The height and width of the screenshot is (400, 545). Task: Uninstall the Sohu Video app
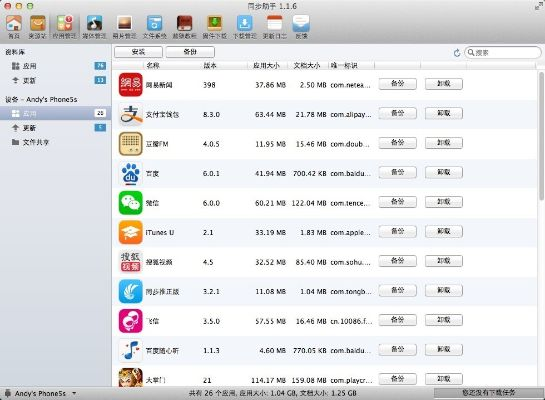444,261
